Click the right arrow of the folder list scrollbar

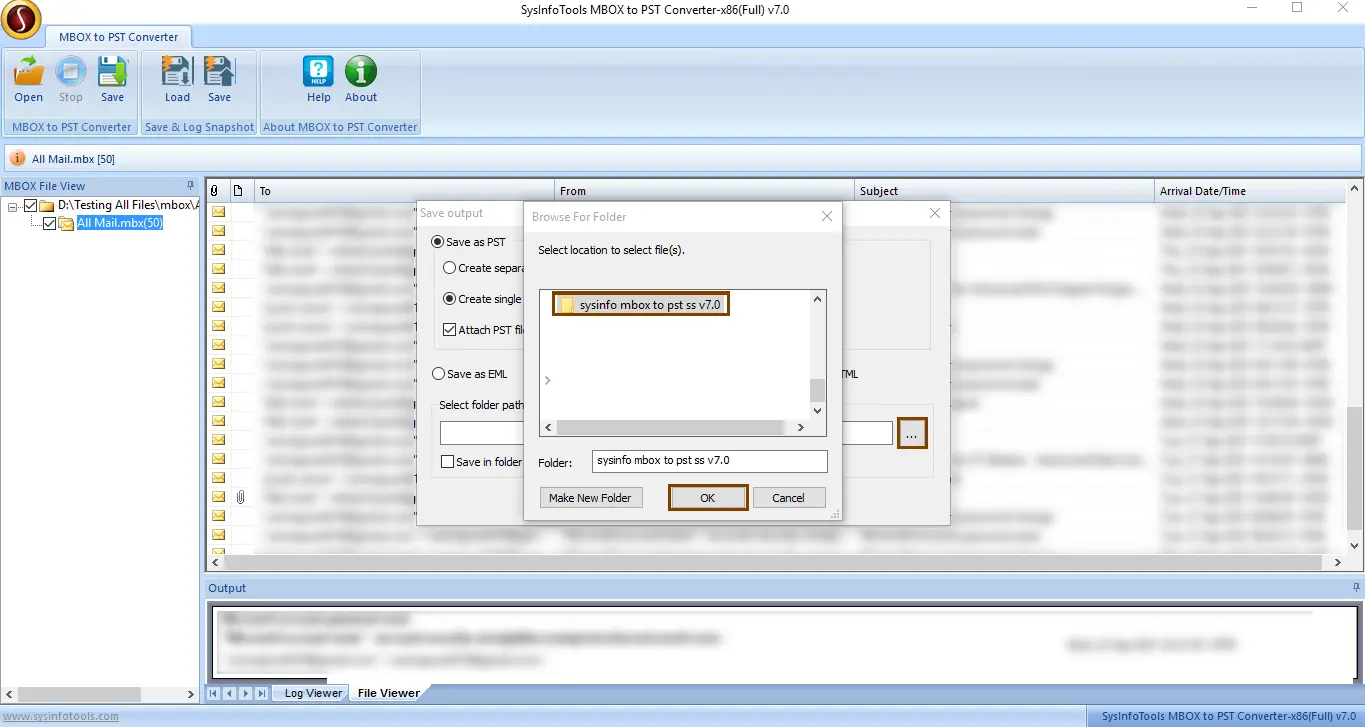tap(800, 427)
